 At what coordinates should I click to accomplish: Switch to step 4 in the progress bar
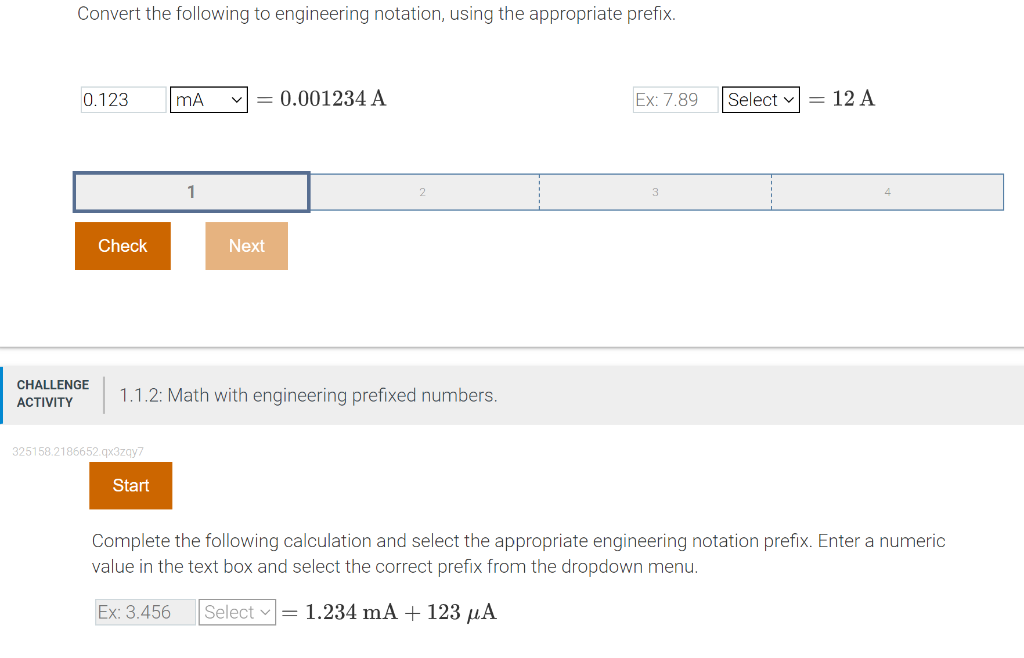[887, 191]
